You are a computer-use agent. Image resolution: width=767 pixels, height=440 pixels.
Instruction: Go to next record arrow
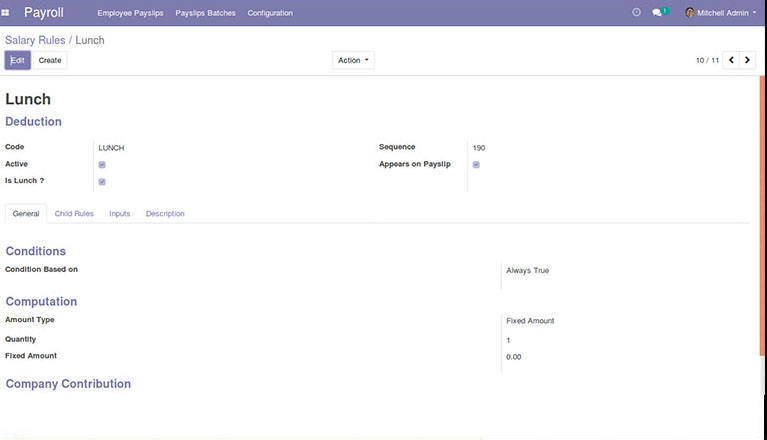click(x=747, y=60)
